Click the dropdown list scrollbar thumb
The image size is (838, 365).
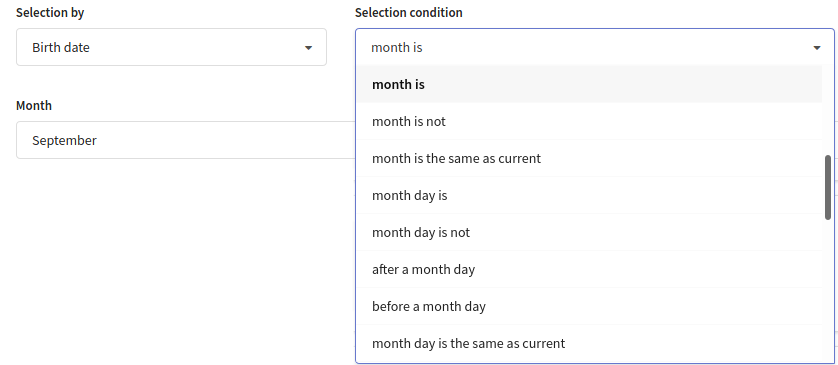pos(828,187)
